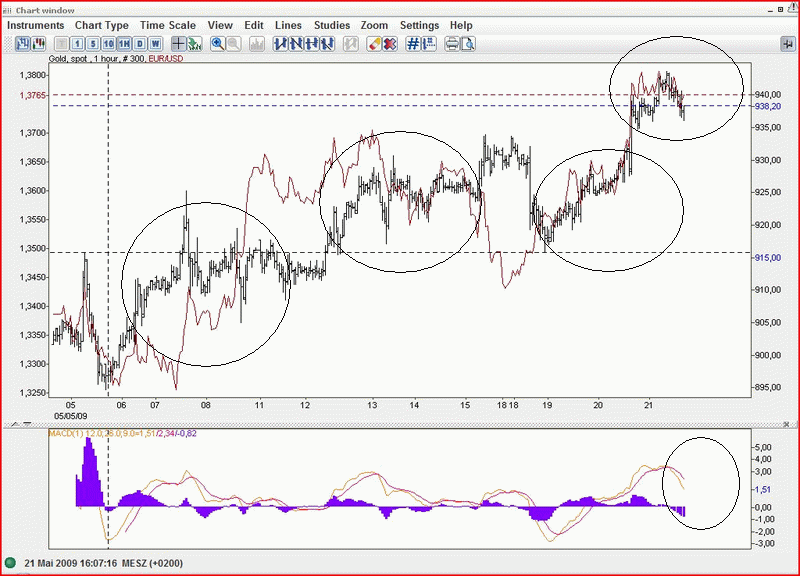
Task: Toggle the crosshair cursor tool
Action: (x=178, y=44)
